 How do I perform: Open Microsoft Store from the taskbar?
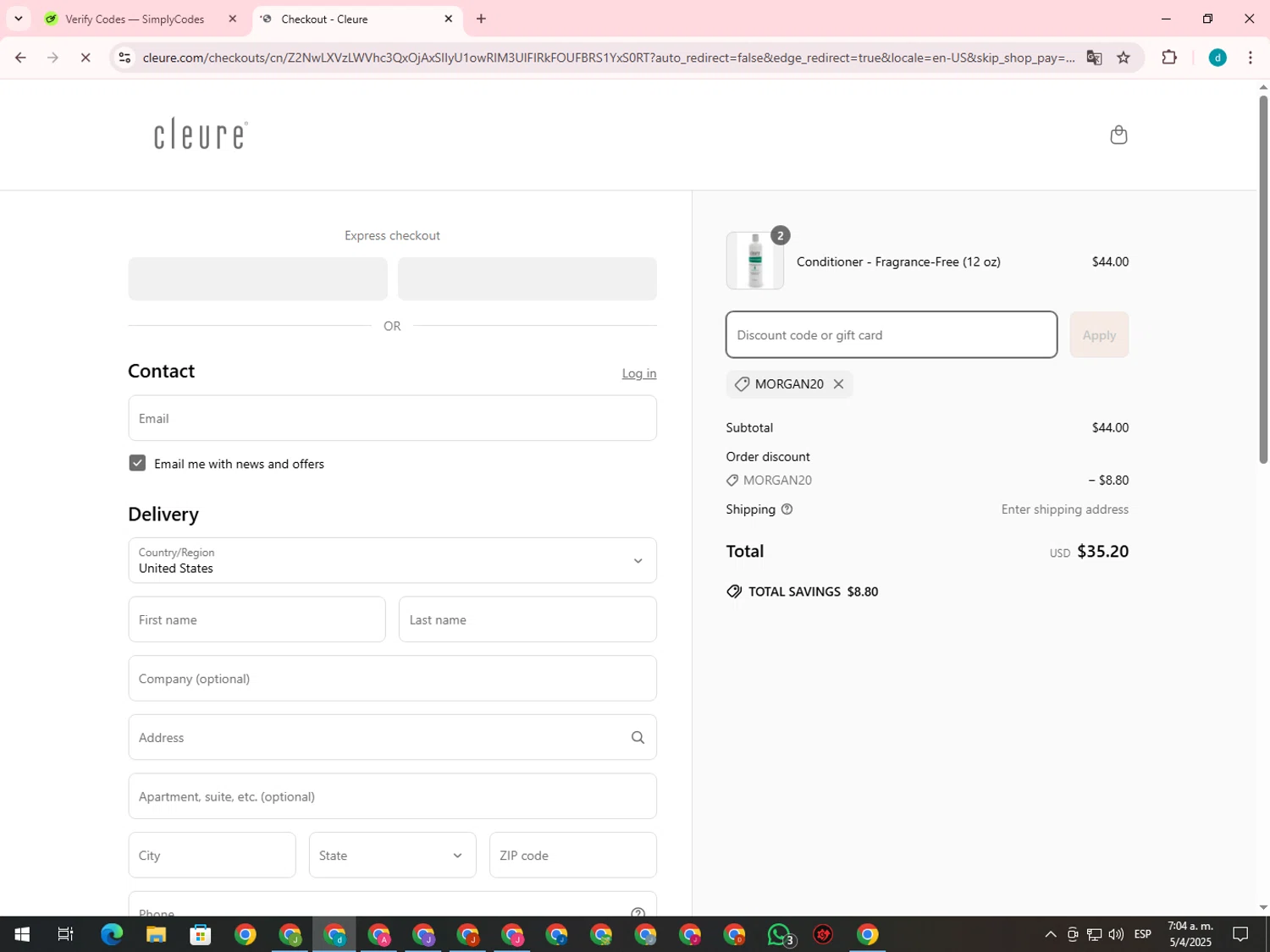point(201,934)
